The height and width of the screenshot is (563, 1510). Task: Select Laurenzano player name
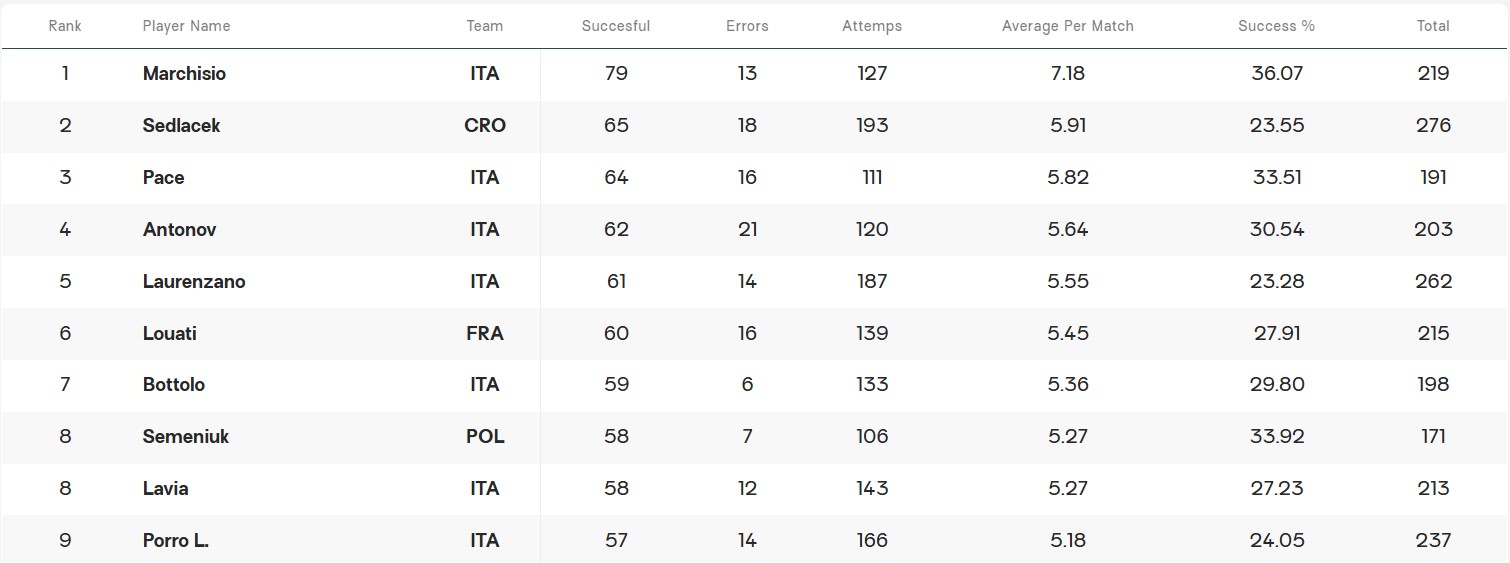tap(194, 282)
